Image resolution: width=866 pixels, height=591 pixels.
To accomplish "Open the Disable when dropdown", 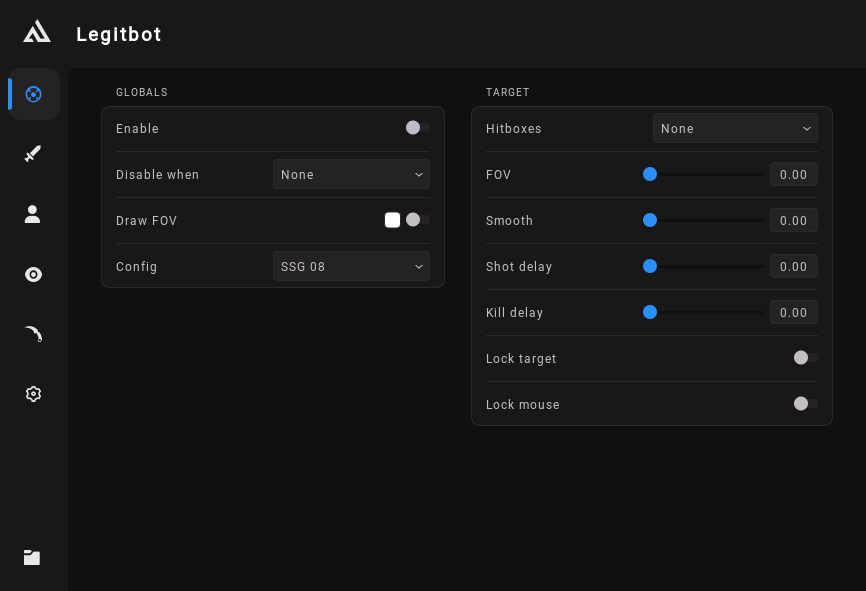I will point(351,174).
